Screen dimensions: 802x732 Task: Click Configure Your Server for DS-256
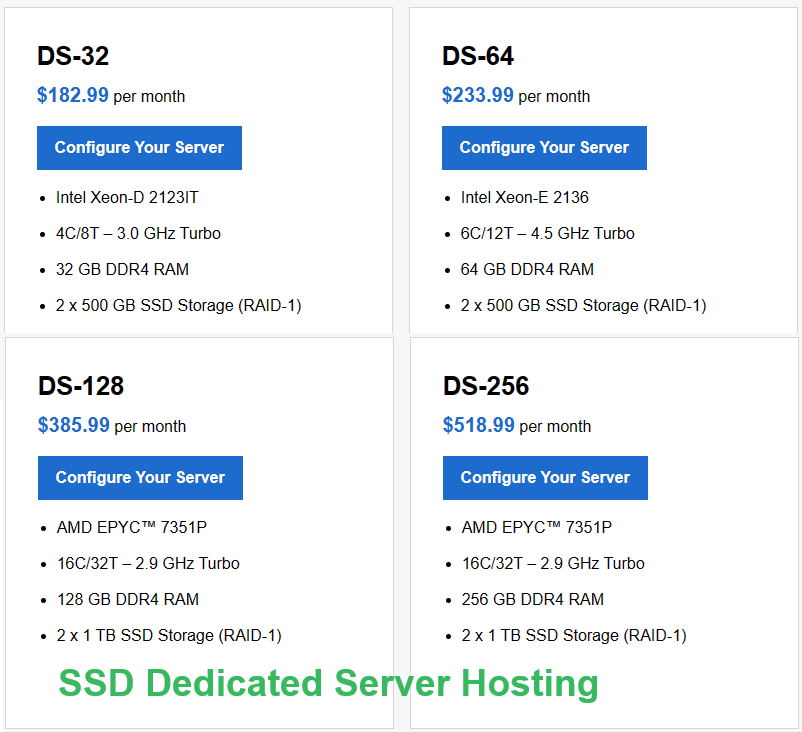[x=545, y=478]
